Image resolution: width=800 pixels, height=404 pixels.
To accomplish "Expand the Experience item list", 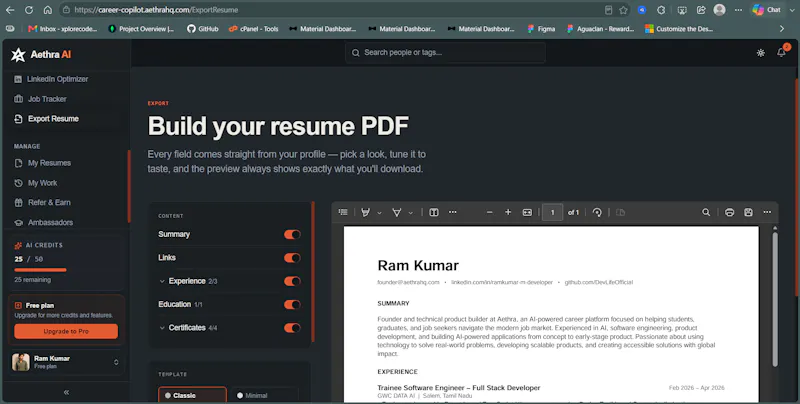I will pos(162,281).
